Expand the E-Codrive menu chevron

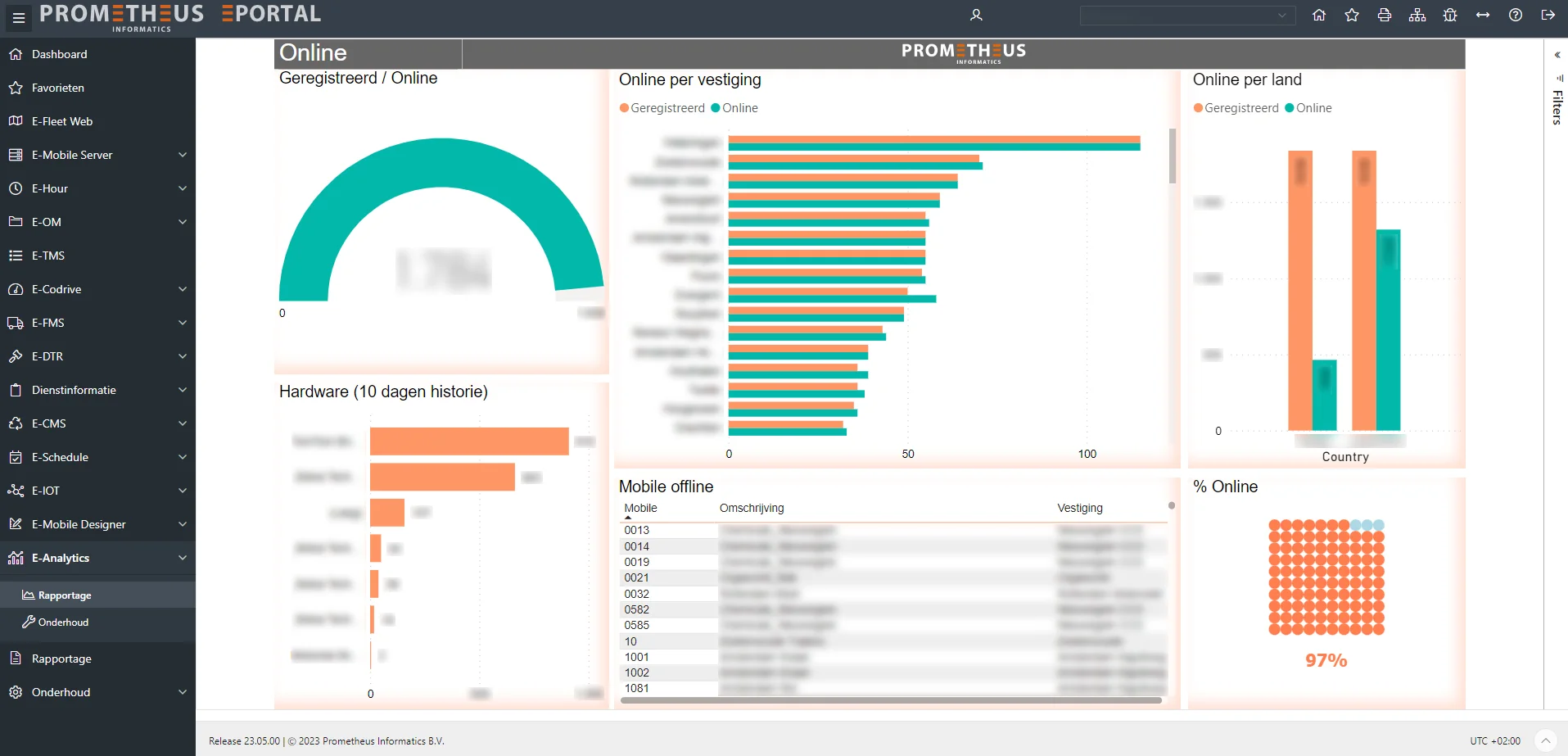pyautogui.click(x=183, y=289)
